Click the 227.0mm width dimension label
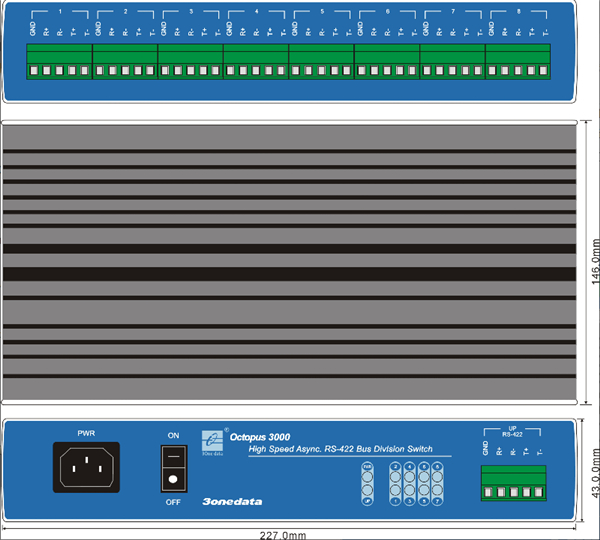This screenshot has height=540, width=600. tap(292, 534)
